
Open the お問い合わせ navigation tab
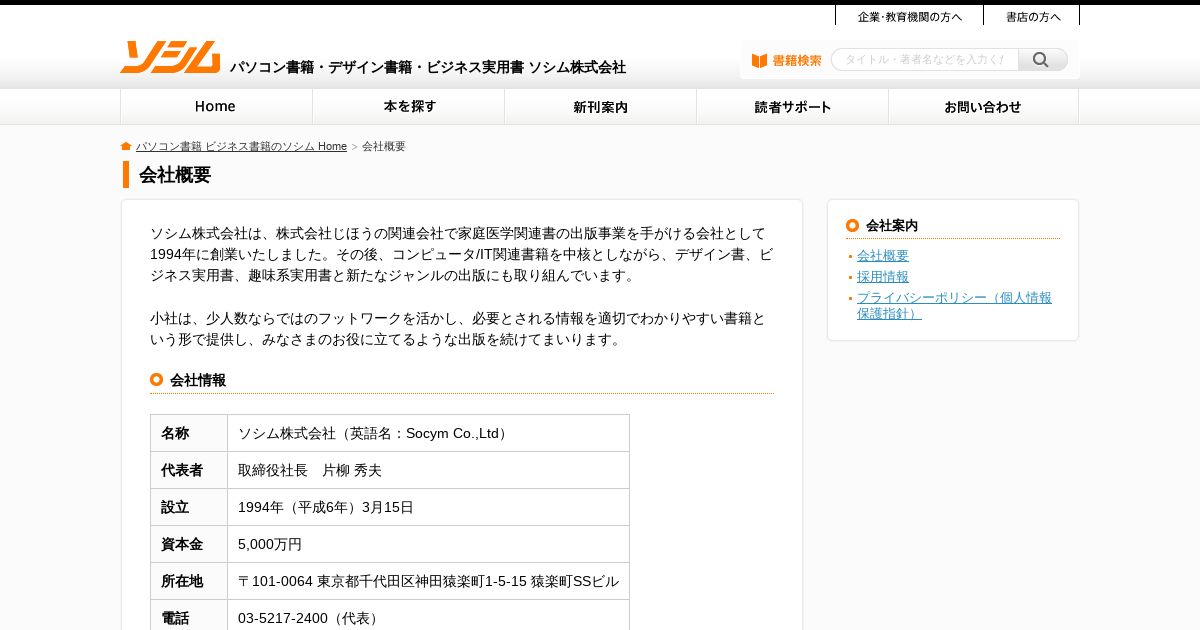pos(984,107)
